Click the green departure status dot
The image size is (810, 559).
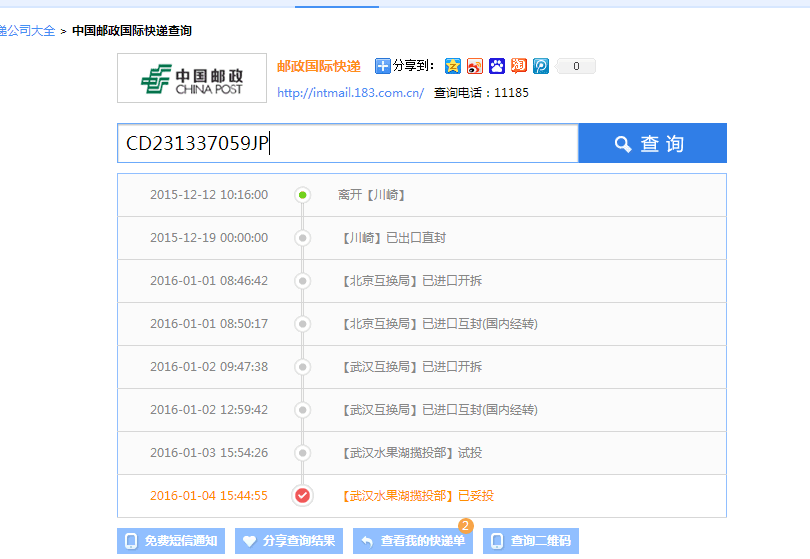click(302, 195)
